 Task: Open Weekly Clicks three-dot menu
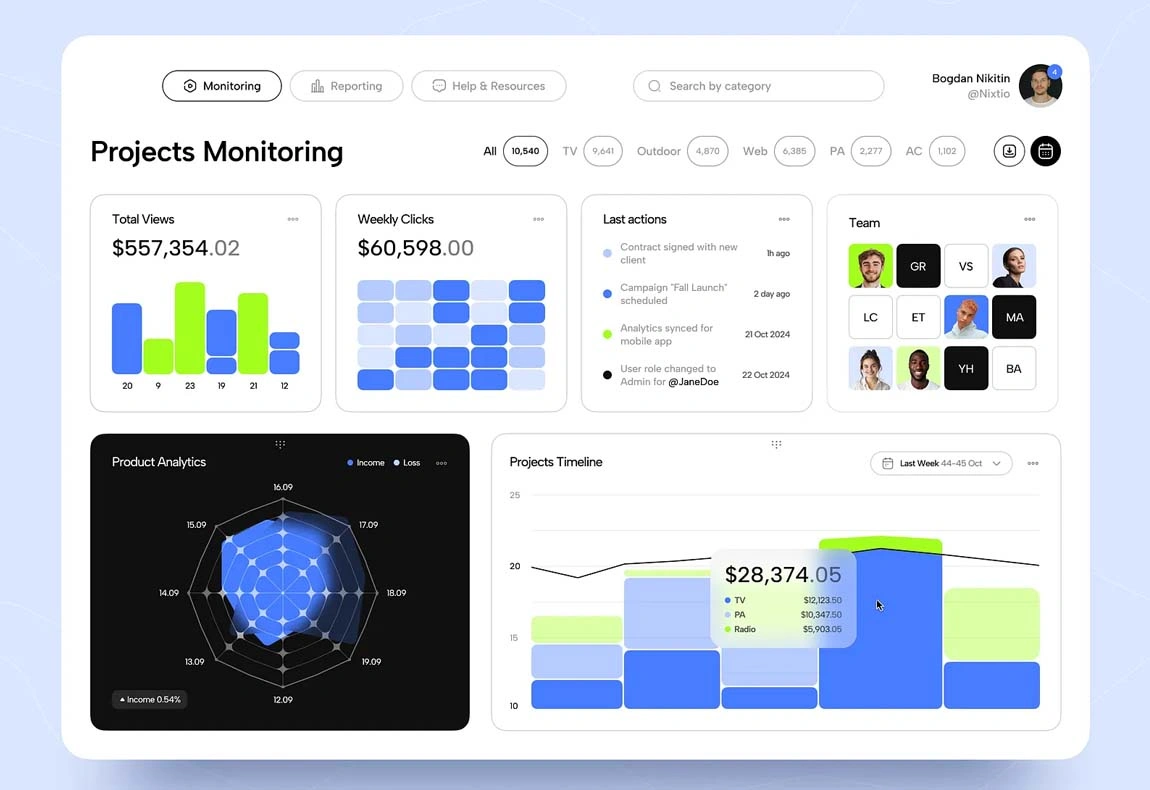coord(538,219)
